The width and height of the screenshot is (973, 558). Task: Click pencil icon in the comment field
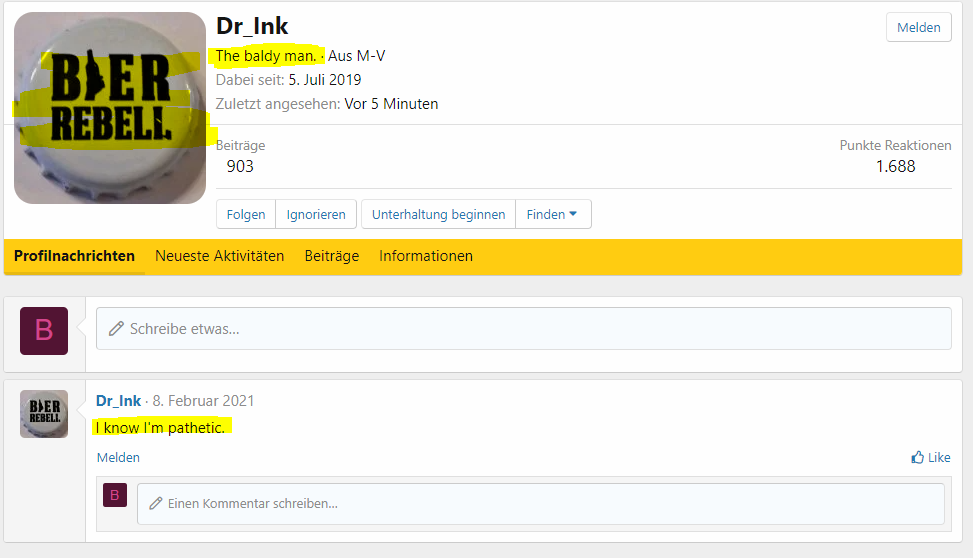155,503
